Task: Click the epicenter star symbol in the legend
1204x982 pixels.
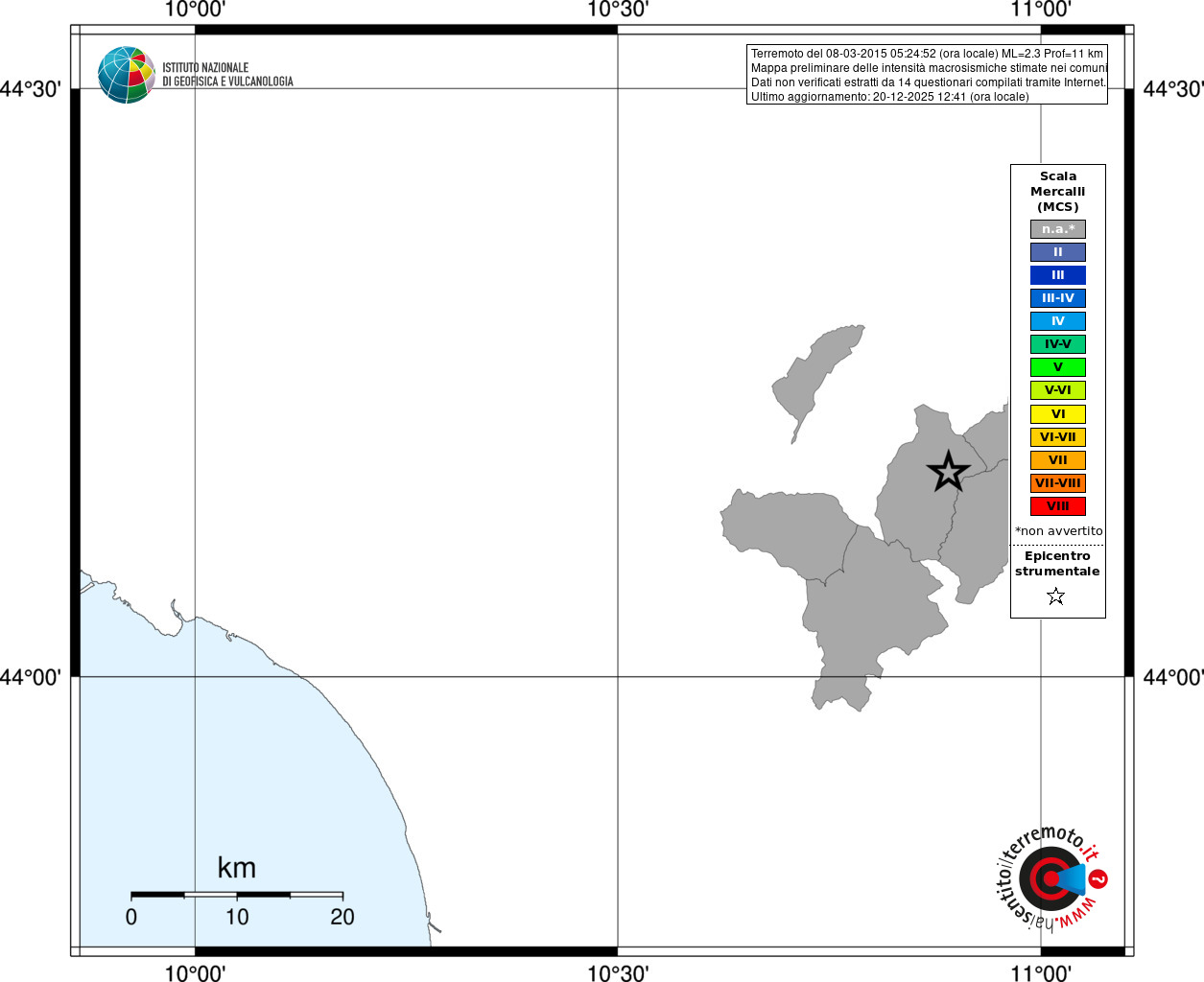Action: 1056,596
